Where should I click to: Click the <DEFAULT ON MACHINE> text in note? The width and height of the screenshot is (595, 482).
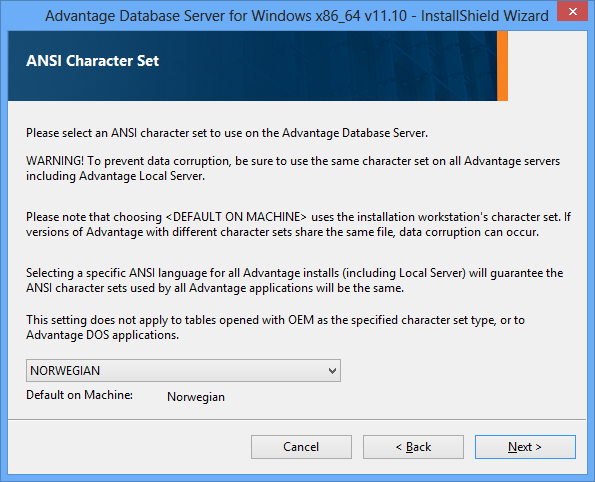coord(236,217)
